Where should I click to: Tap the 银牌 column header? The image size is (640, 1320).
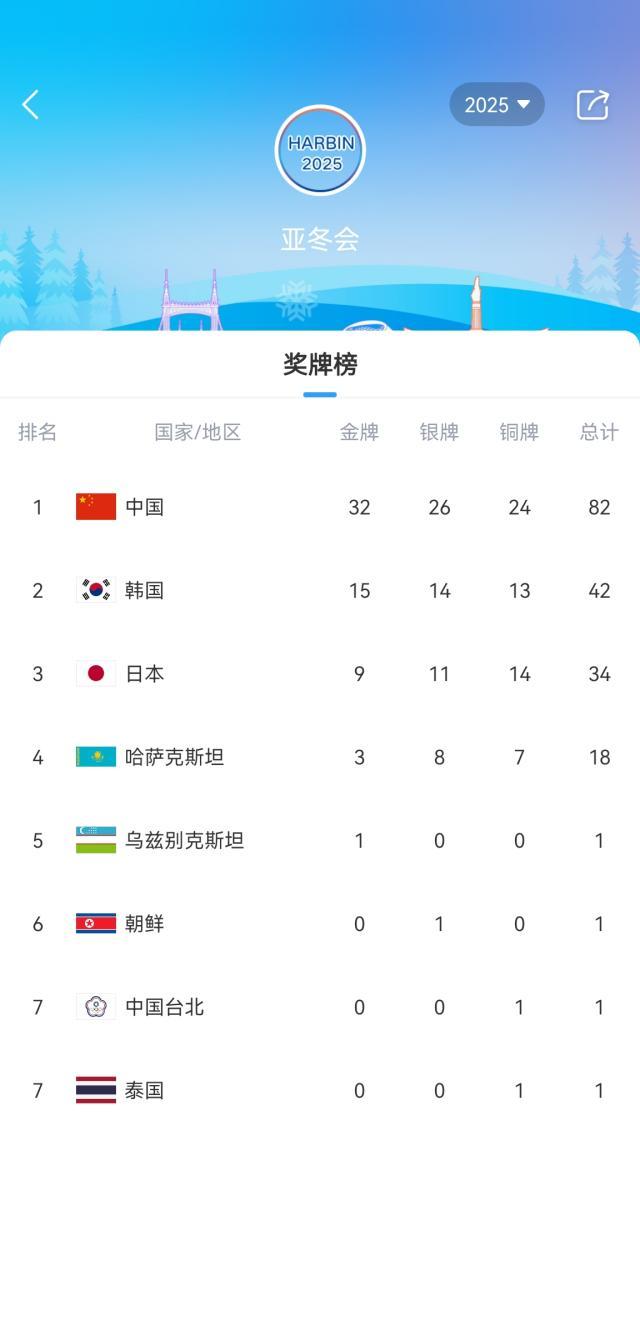(x=439, y=432)
